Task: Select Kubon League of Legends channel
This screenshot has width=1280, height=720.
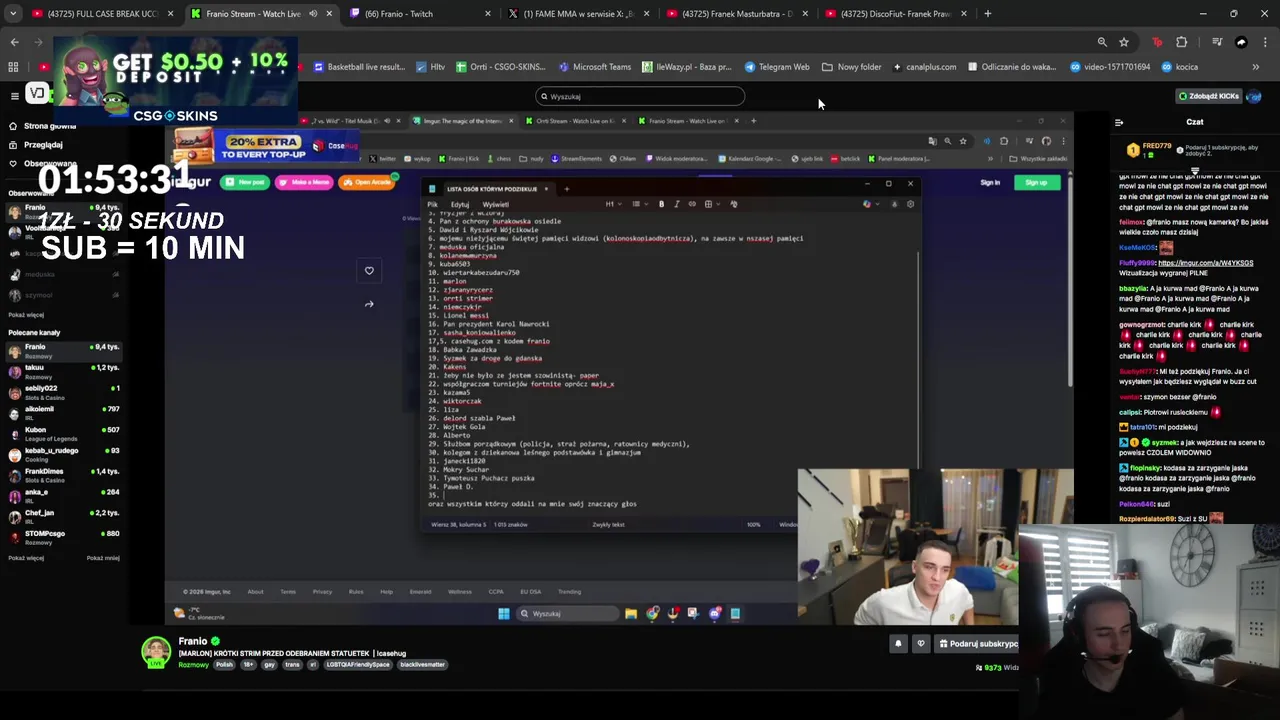Action: pos(62,433)
